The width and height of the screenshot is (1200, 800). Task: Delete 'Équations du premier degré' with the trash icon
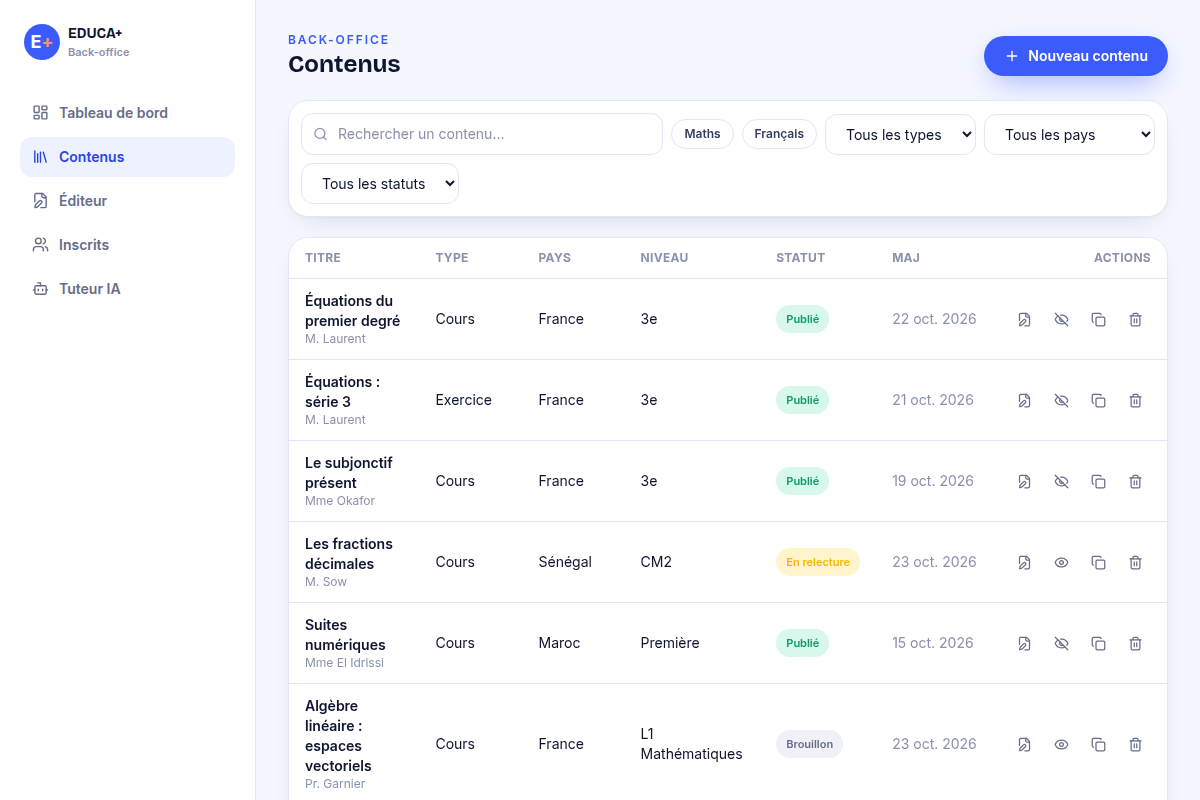click(1136, 319)
